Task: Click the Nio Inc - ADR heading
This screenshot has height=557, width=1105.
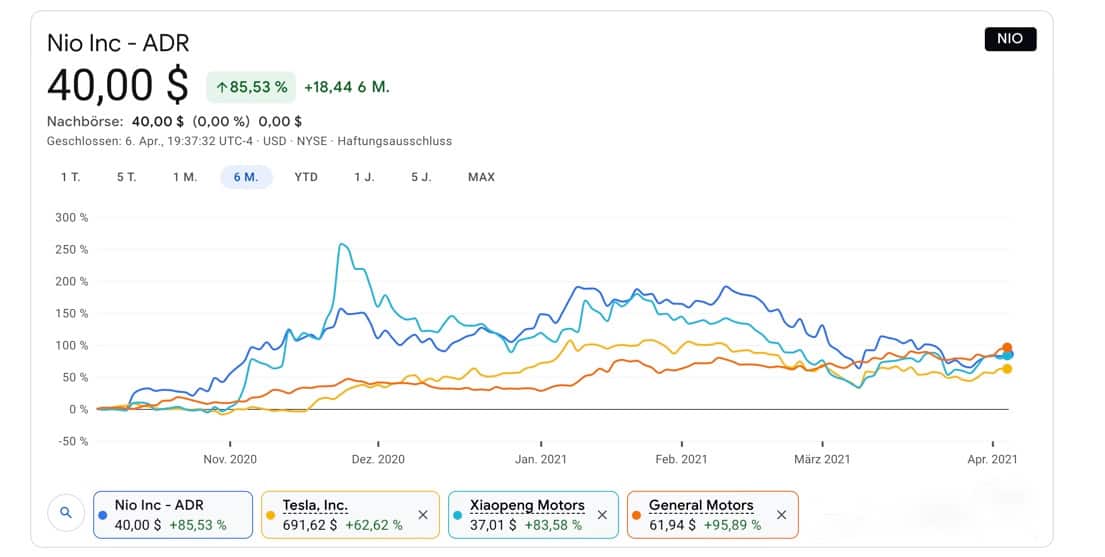Action: tap(118, 43)
